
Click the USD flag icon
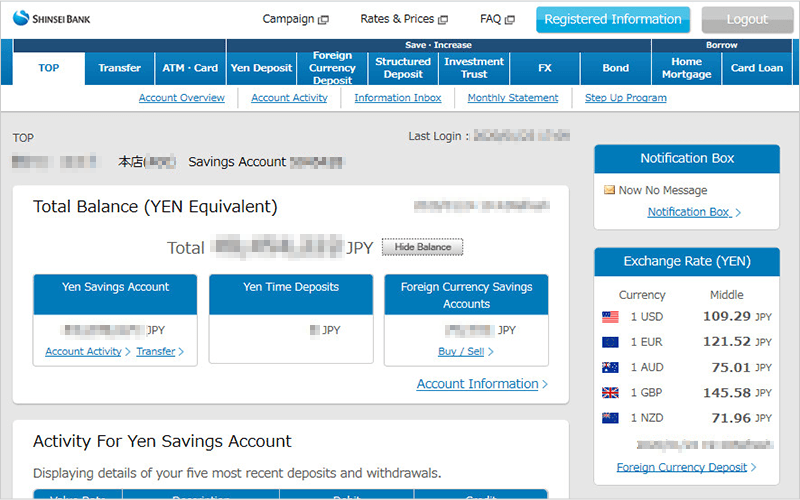(x=610, y=316)
